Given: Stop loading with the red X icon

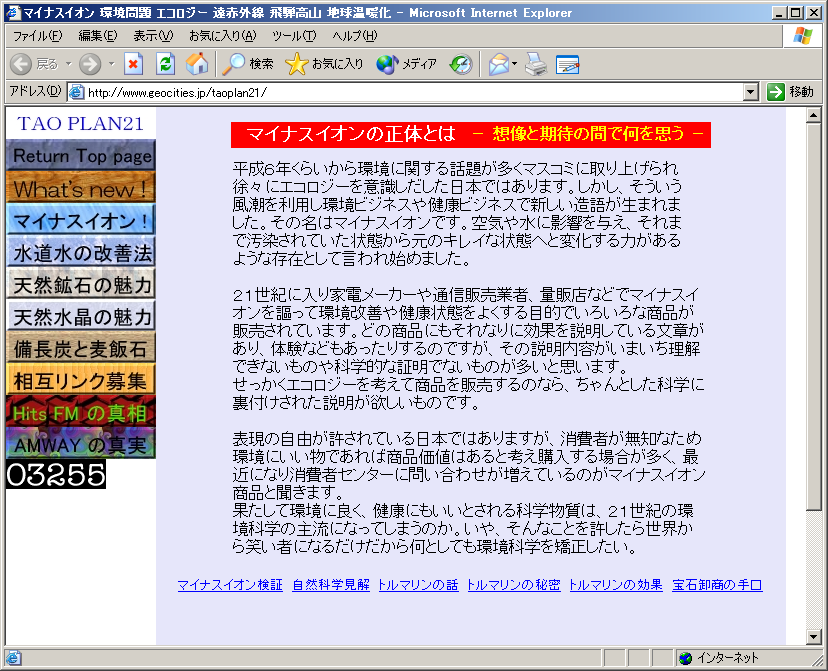Looking at the screenshot, I should (x=134, y=64).
